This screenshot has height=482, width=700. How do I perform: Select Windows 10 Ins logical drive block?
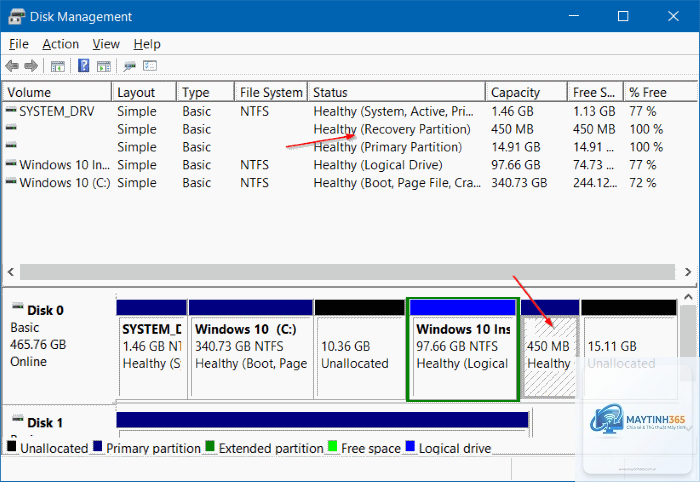[x=463, y=349]
